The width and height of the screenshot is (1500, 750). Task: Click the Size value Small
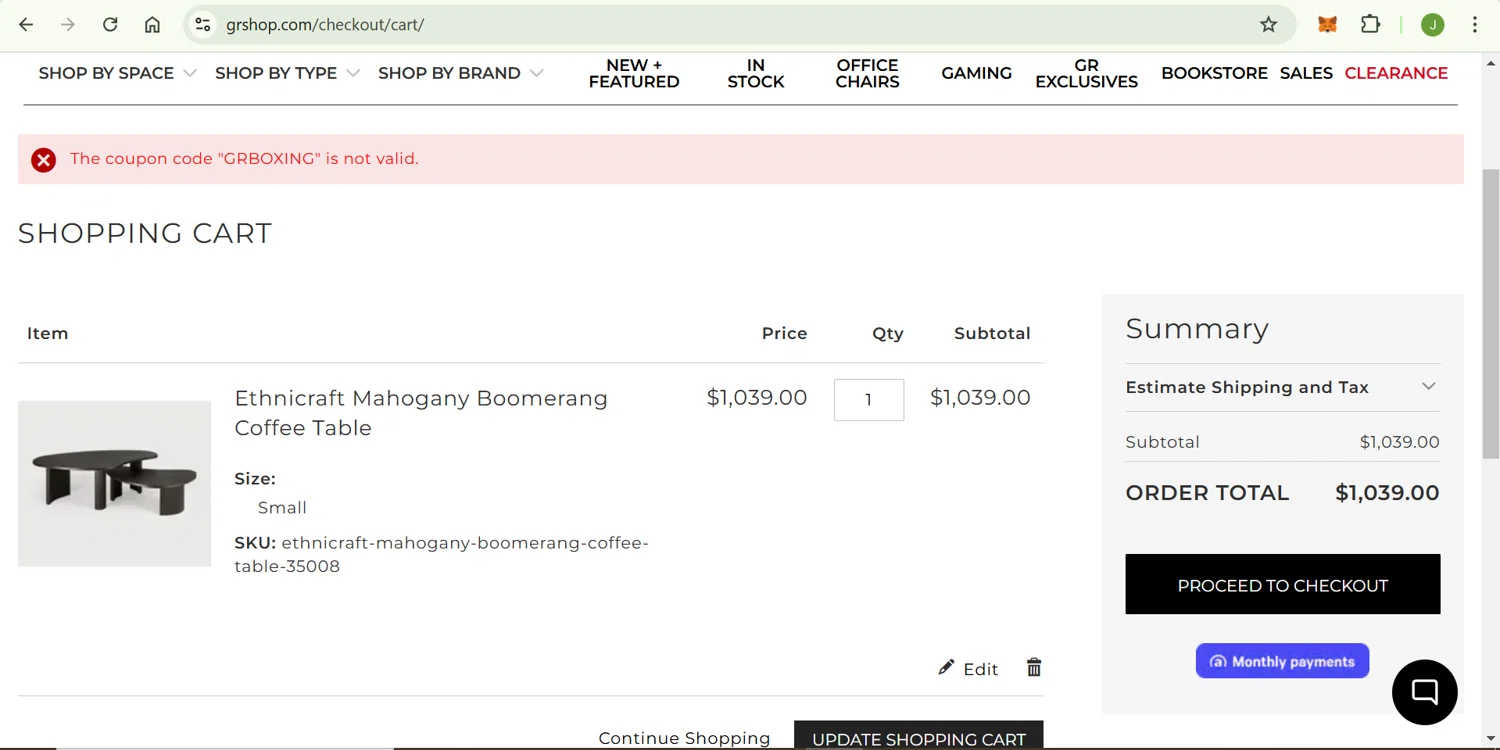(x=282, y=508)
